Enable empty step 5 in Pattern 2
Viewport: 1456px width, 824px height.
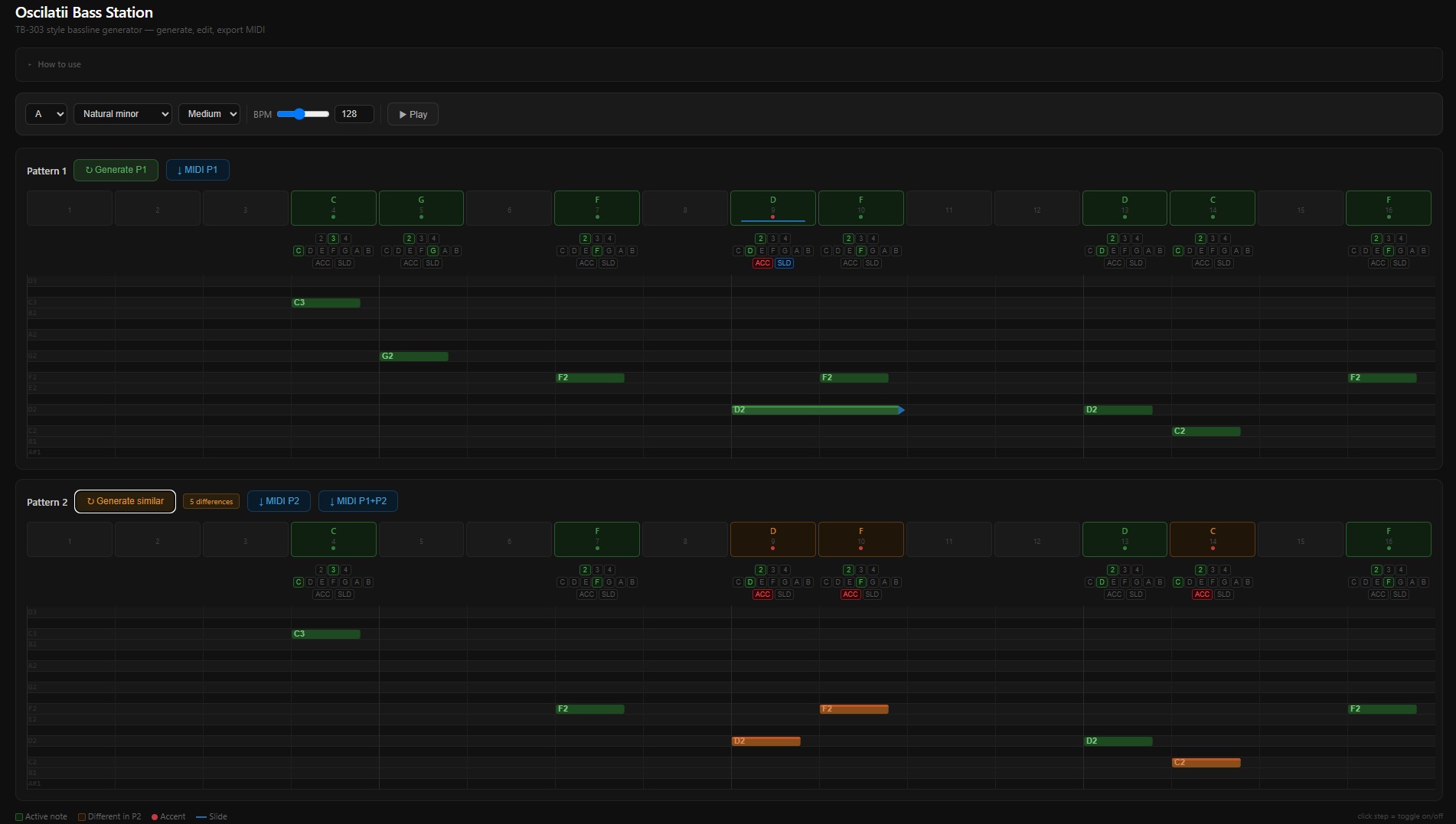click(421, 539)
